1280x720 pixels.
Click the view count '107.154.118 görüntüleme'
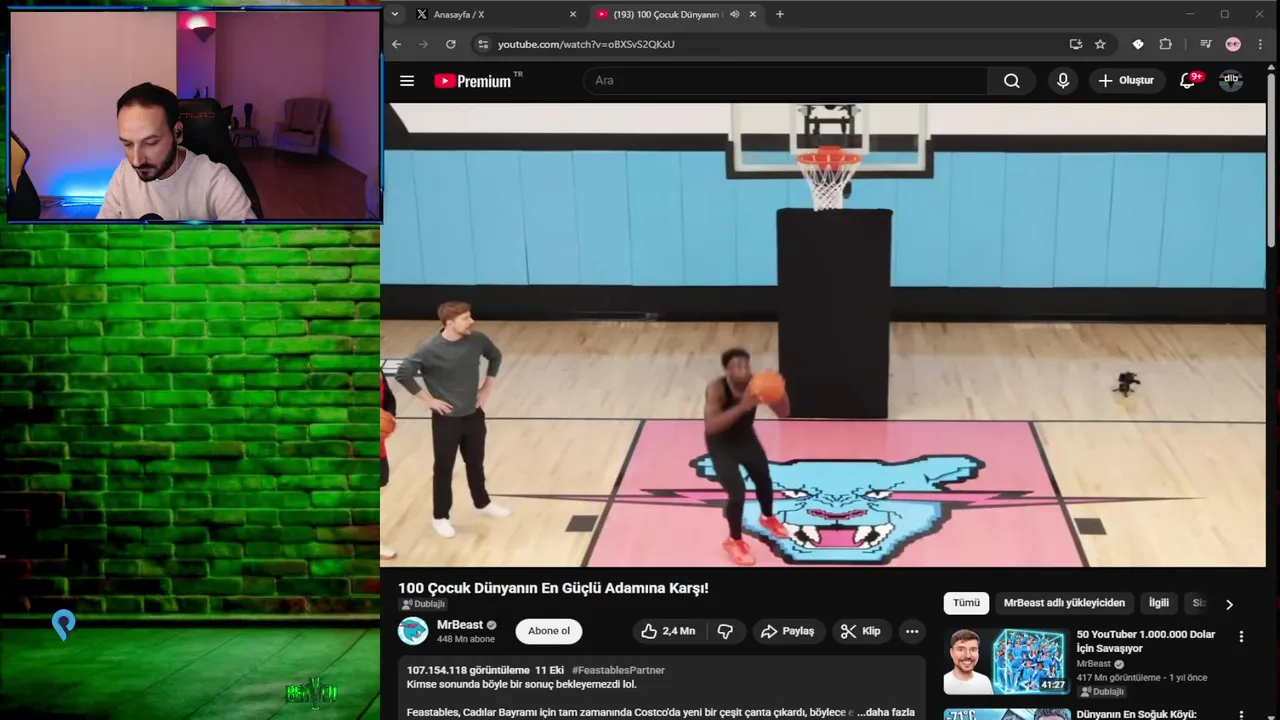click(468, 670)
